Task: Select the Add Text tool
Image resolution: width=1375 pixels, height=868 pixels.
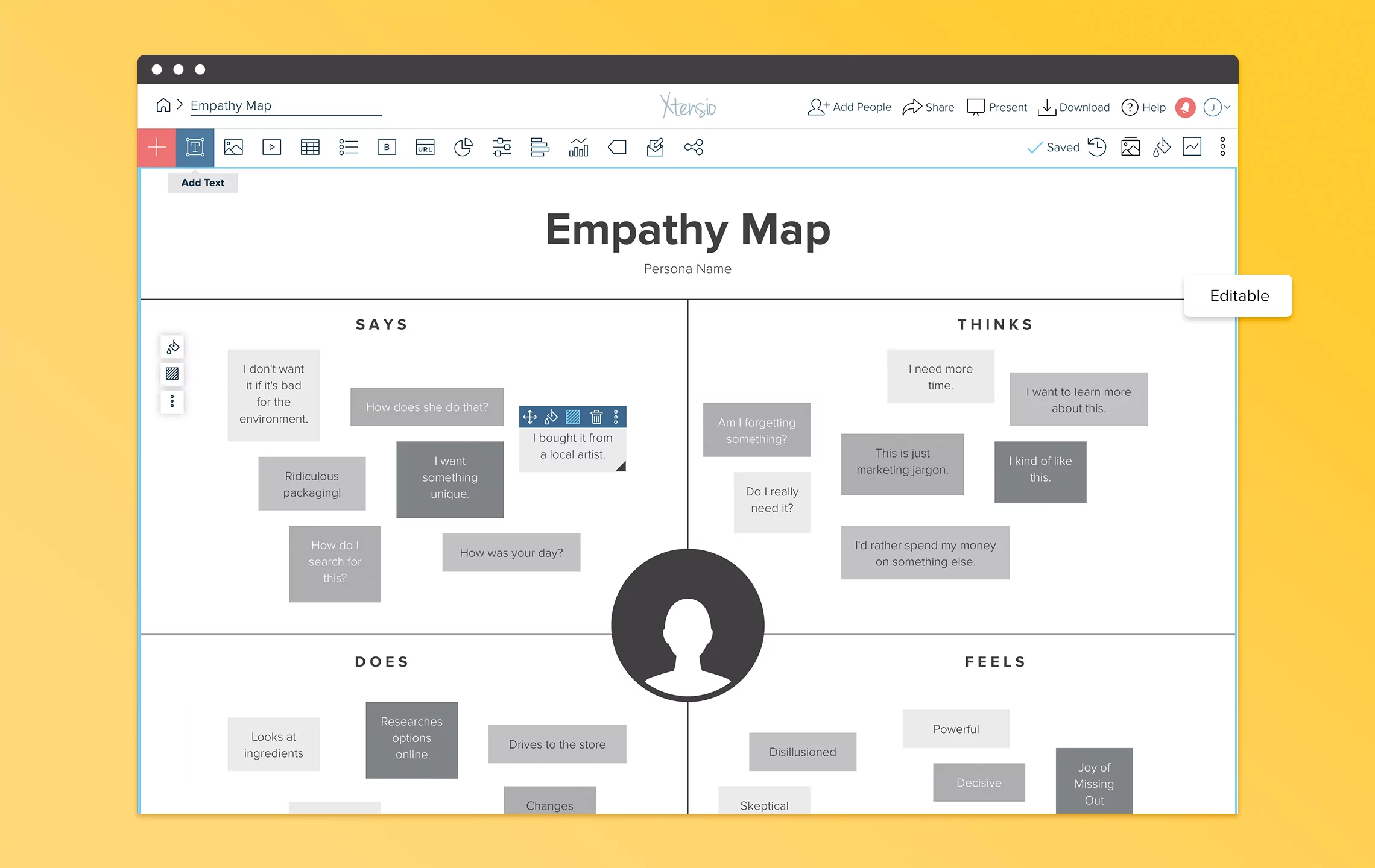Action: click(x=194, y=147)
